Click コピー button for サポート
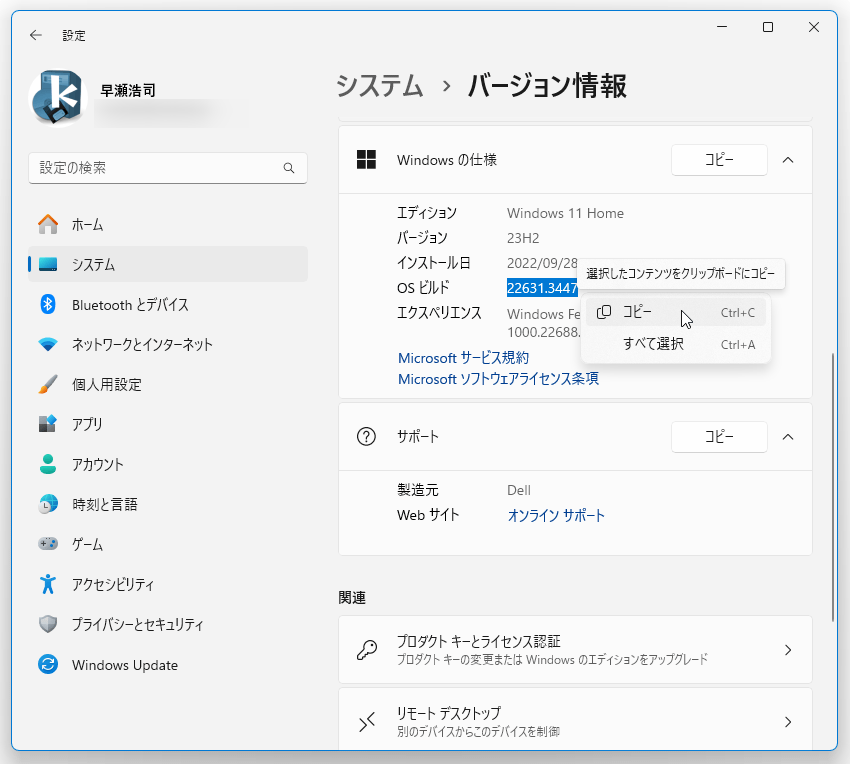 click(x=719, y=436)
